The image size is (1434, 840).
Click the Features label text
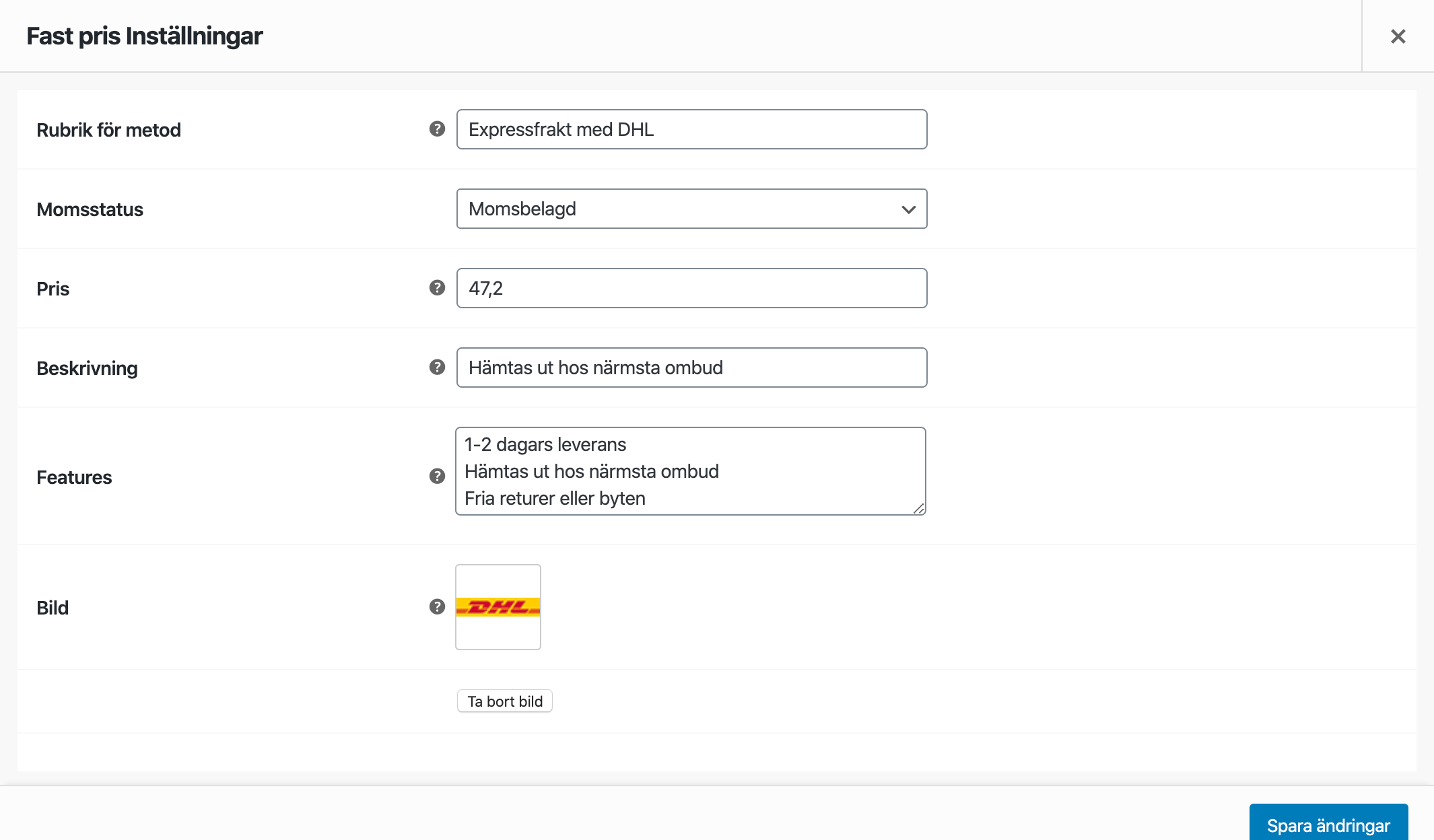pyautogui.click(x=74, y=477)
